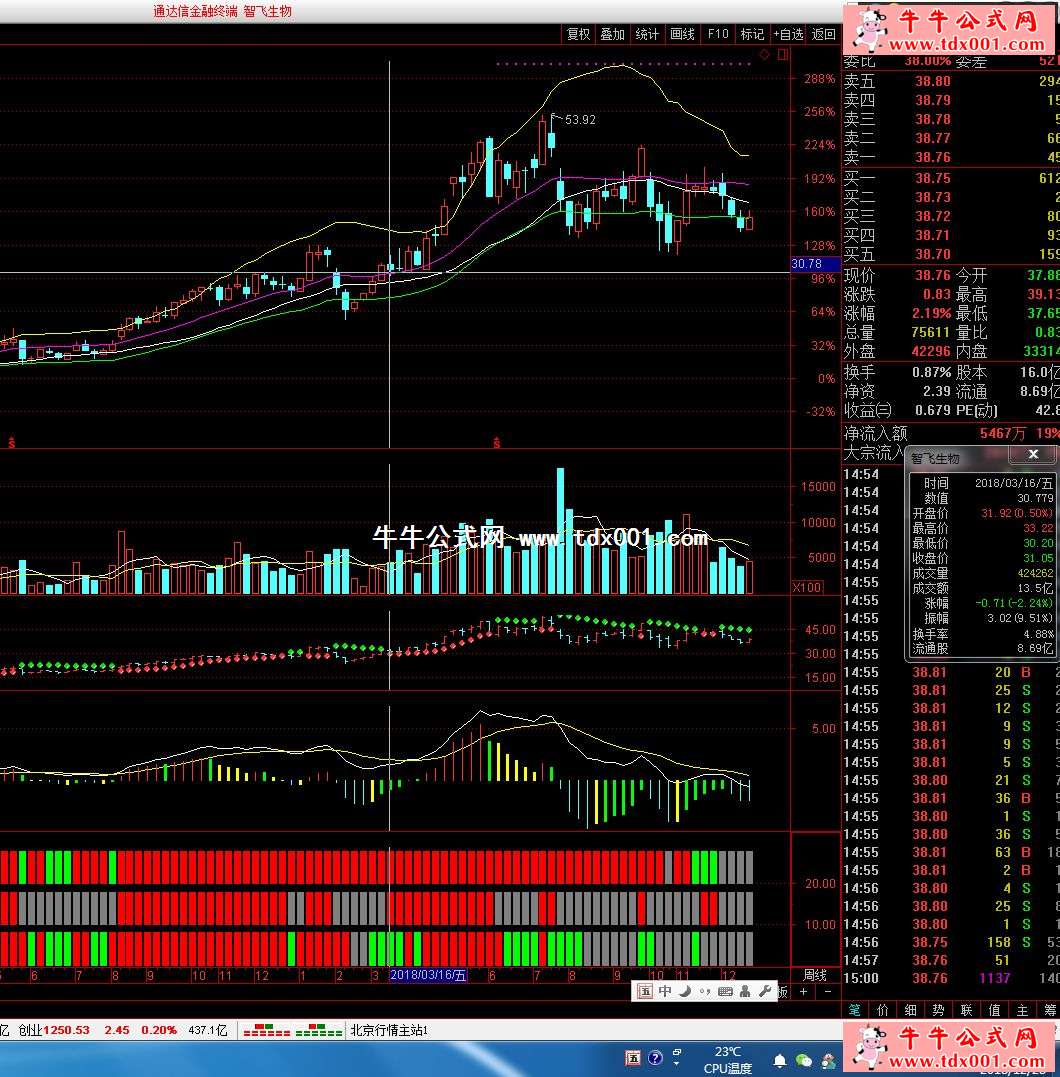Screen dimensions: 1060x1077
Task: Click the IME user avatar icon
Action: tap(746, 991)
